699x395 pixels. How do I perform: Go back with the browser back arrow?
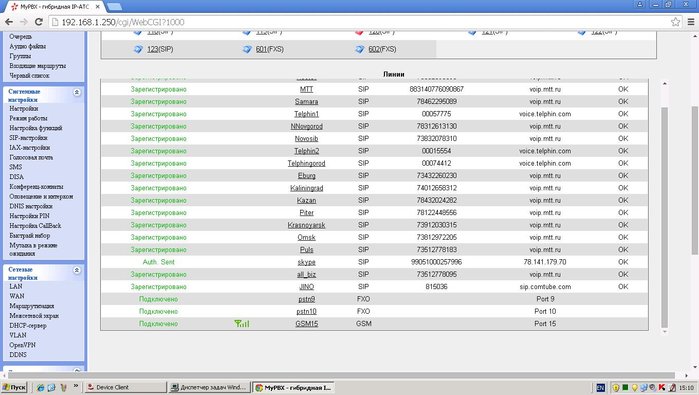(9, 22)
